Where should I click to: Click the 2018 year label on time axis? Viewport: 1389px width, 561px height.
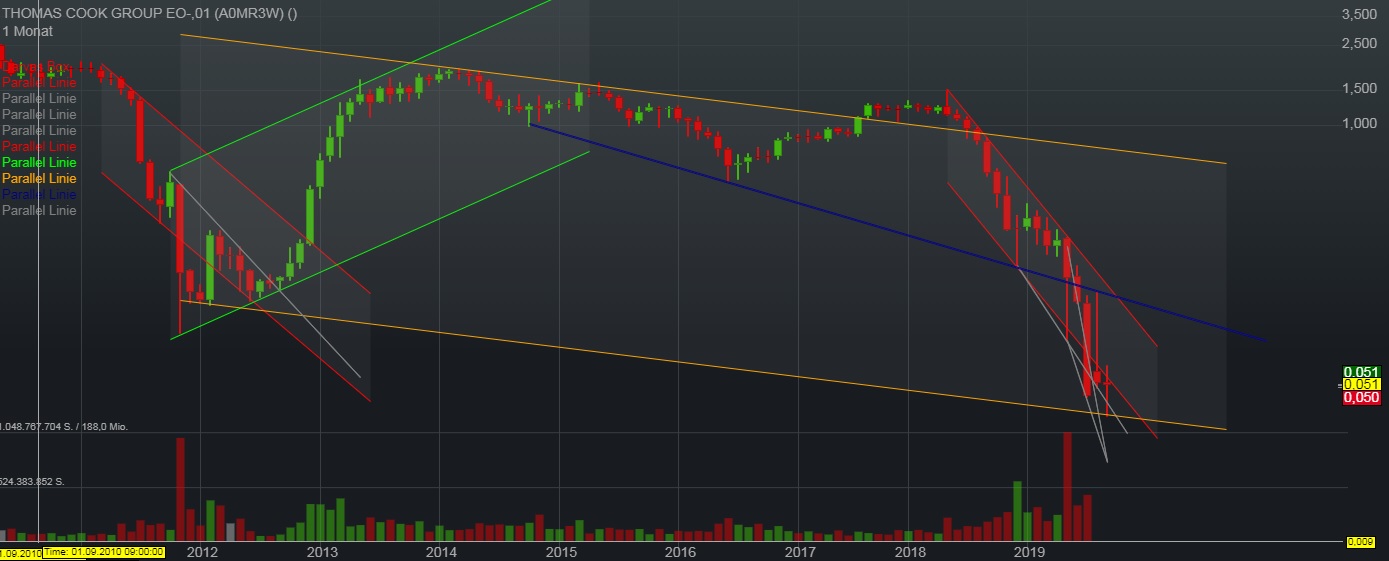point(910,552)
